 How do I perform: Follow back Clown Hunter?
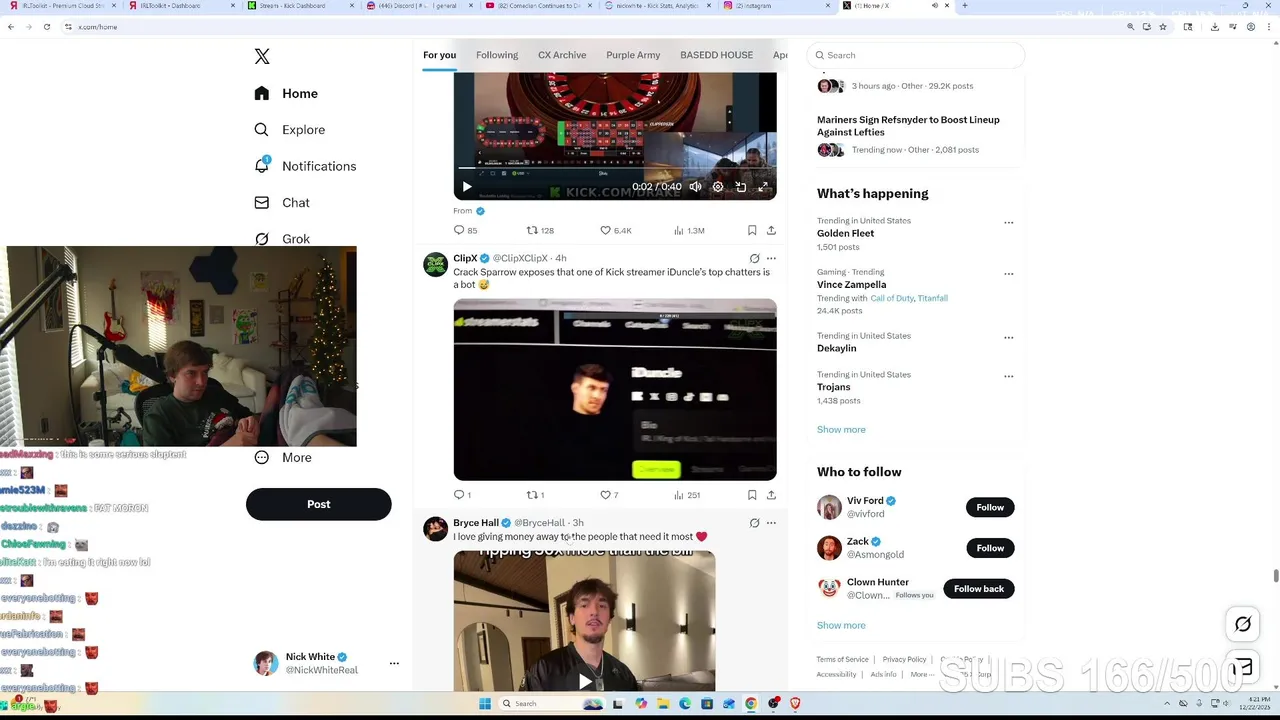[979, 589]
